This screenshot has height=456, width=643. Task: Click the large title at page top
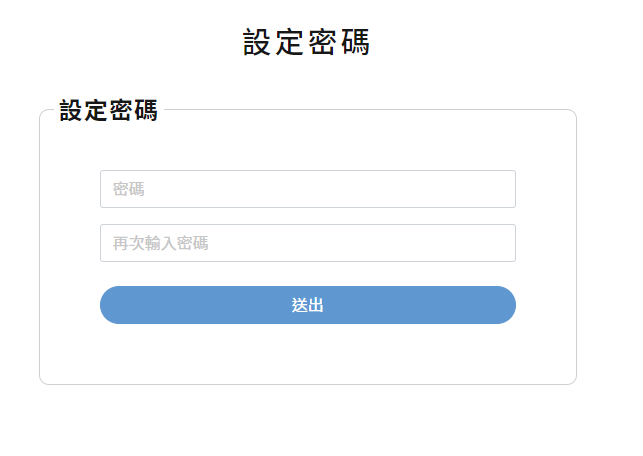pos(307,42)
